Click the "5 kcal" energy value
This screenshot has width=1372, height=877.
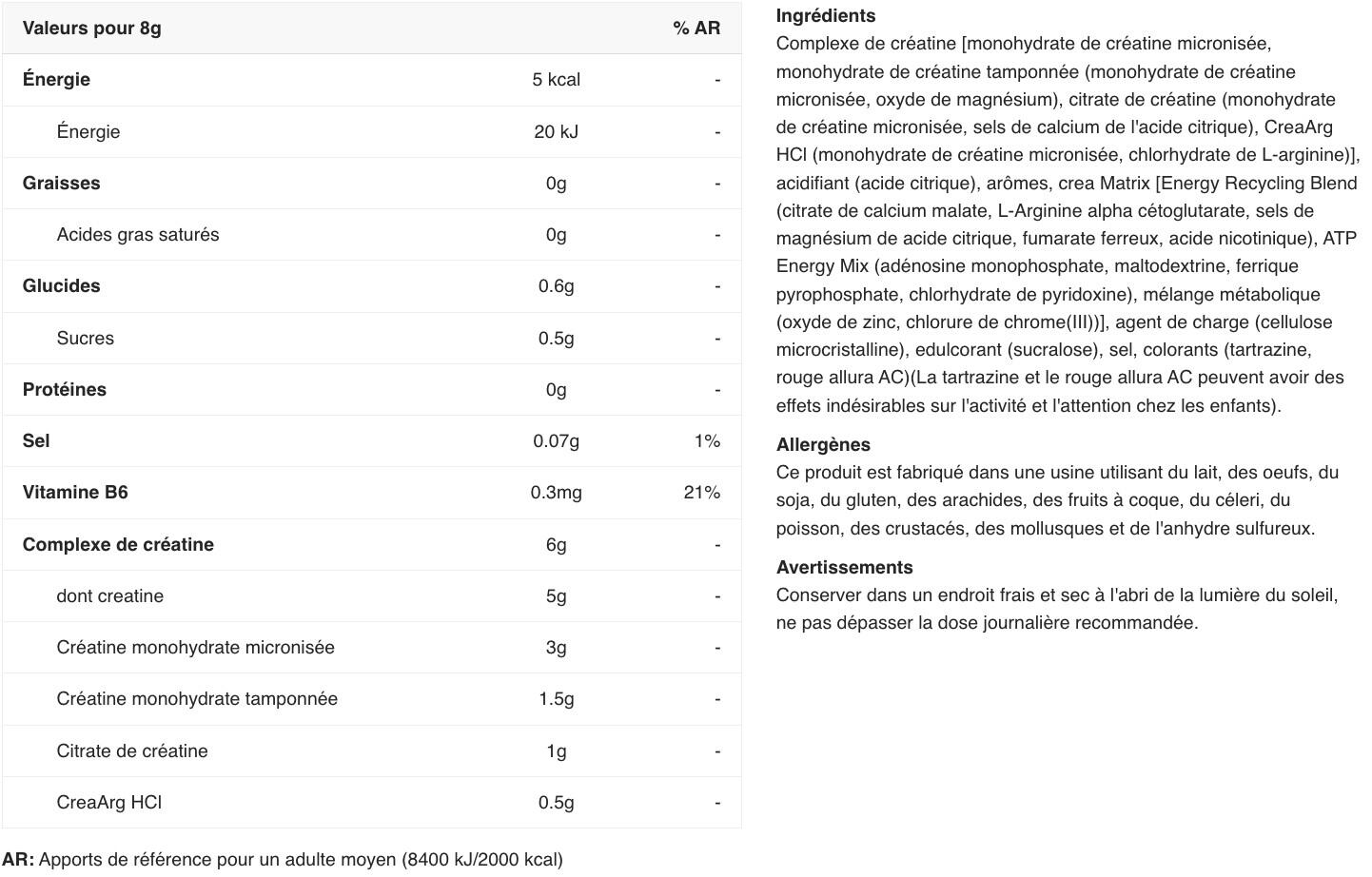click(x=557, y=80)
